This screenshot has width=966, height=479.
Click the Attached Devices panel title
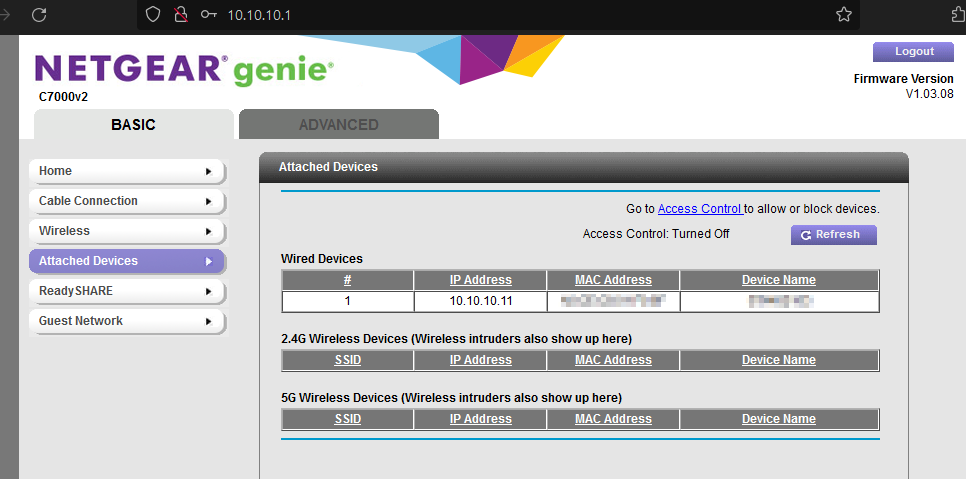328,167
